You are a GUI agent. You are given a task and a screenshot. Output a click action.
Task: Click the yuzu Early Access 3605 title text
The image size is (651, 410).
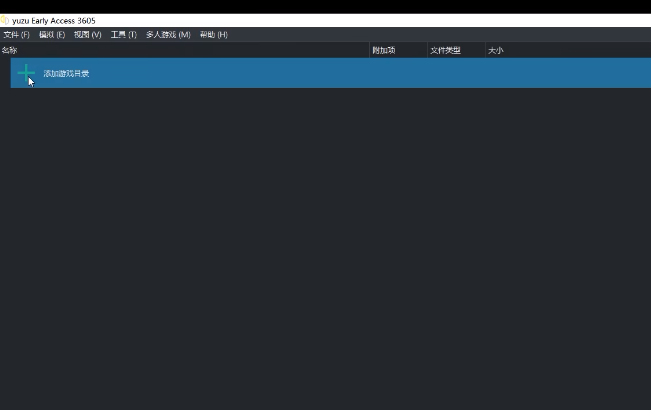tap(54, 20)
